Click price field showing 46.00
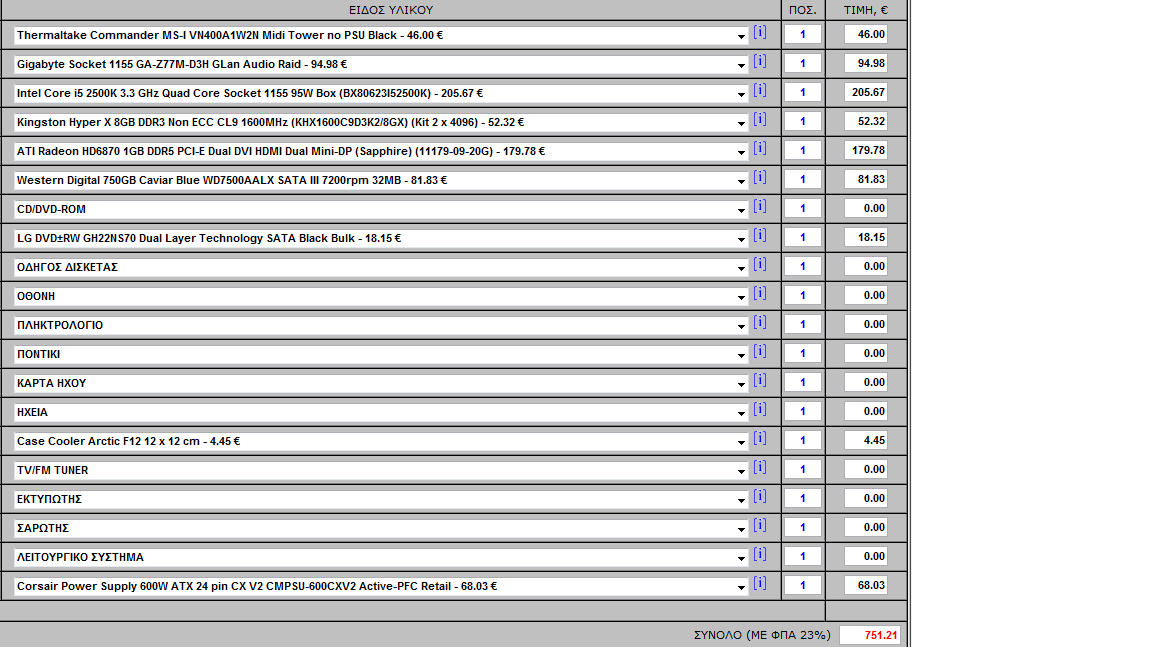The height and width of the screenshot is (648, 1152). tap(865, 35)
